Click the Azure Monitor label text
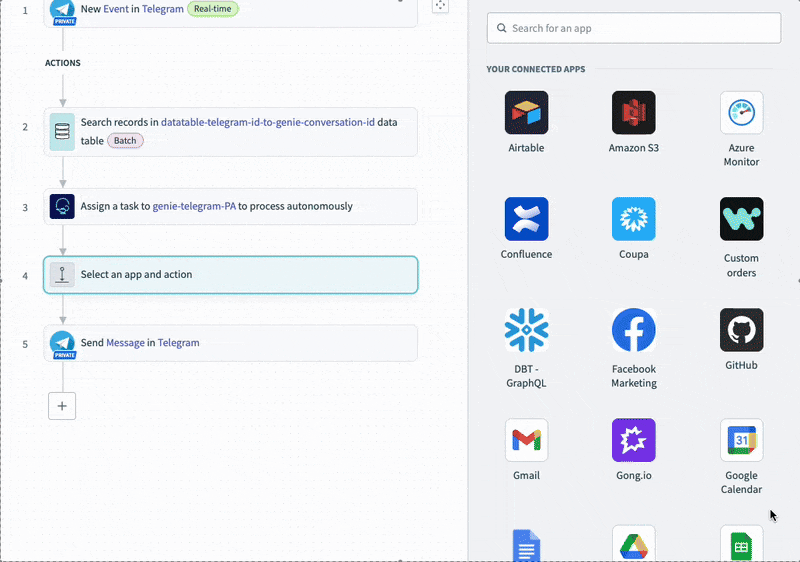This screenshot has width=800, height=562. click(x=741, y=155)
